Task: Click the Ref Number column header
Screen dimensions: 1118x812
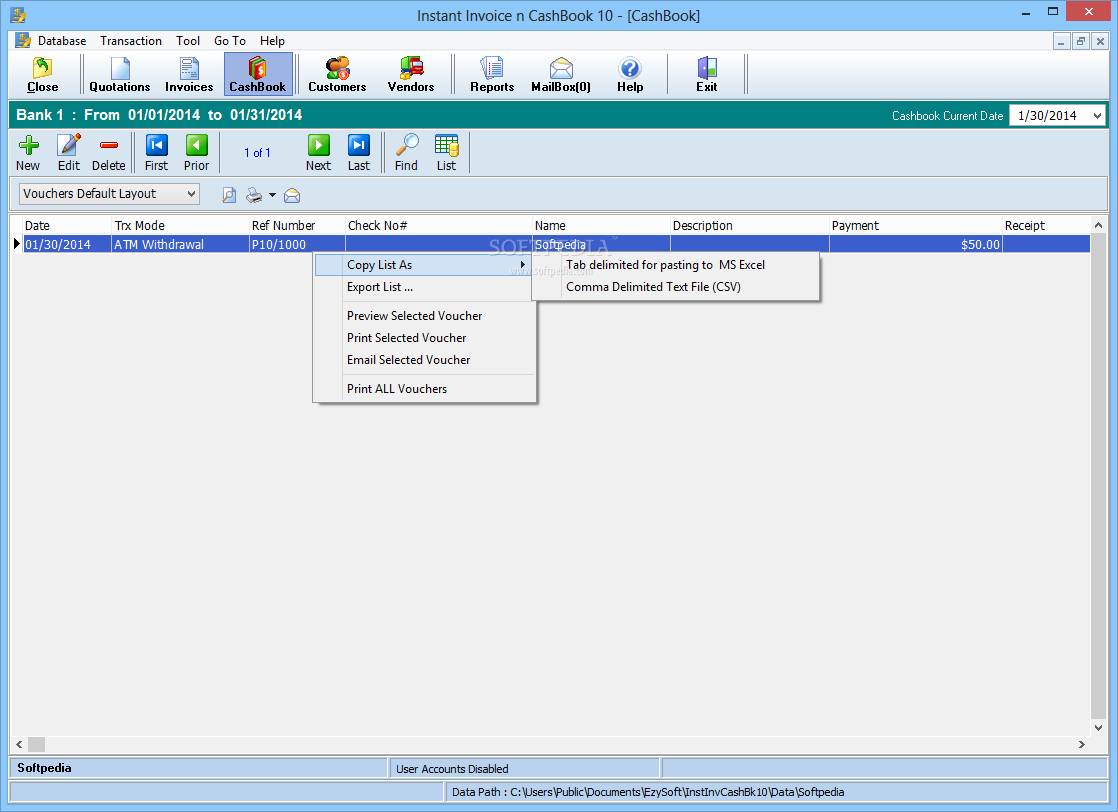Action: (x=297, y=225)
